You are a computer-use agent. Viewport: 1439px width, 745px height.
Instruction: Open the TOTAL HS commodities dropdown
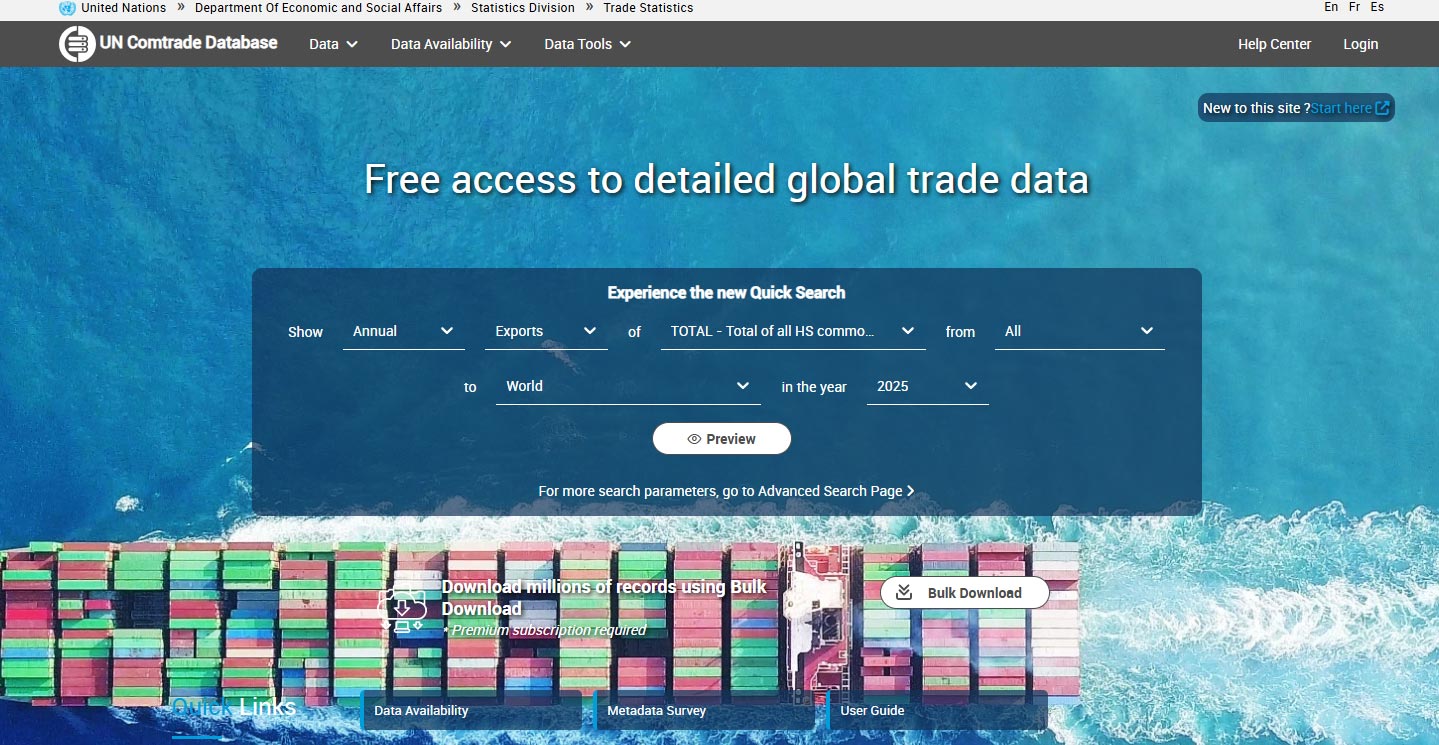tap(793, 331)
